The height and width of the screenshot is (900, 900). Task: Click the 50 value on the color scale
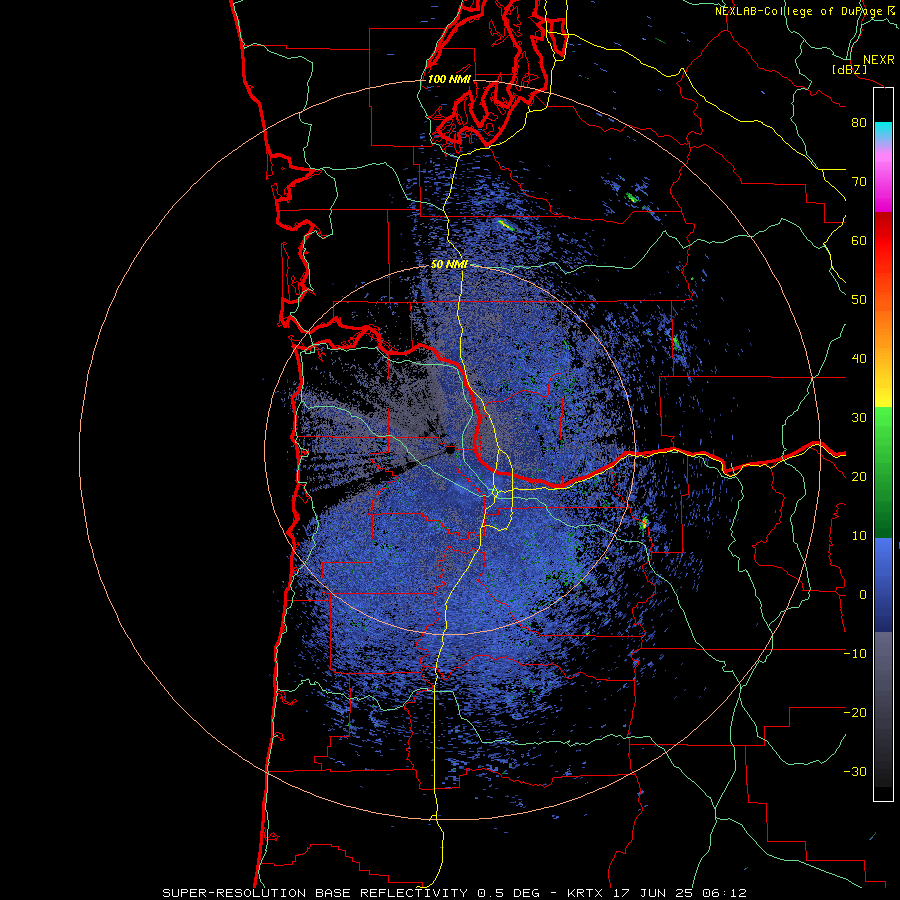point(859,300)
